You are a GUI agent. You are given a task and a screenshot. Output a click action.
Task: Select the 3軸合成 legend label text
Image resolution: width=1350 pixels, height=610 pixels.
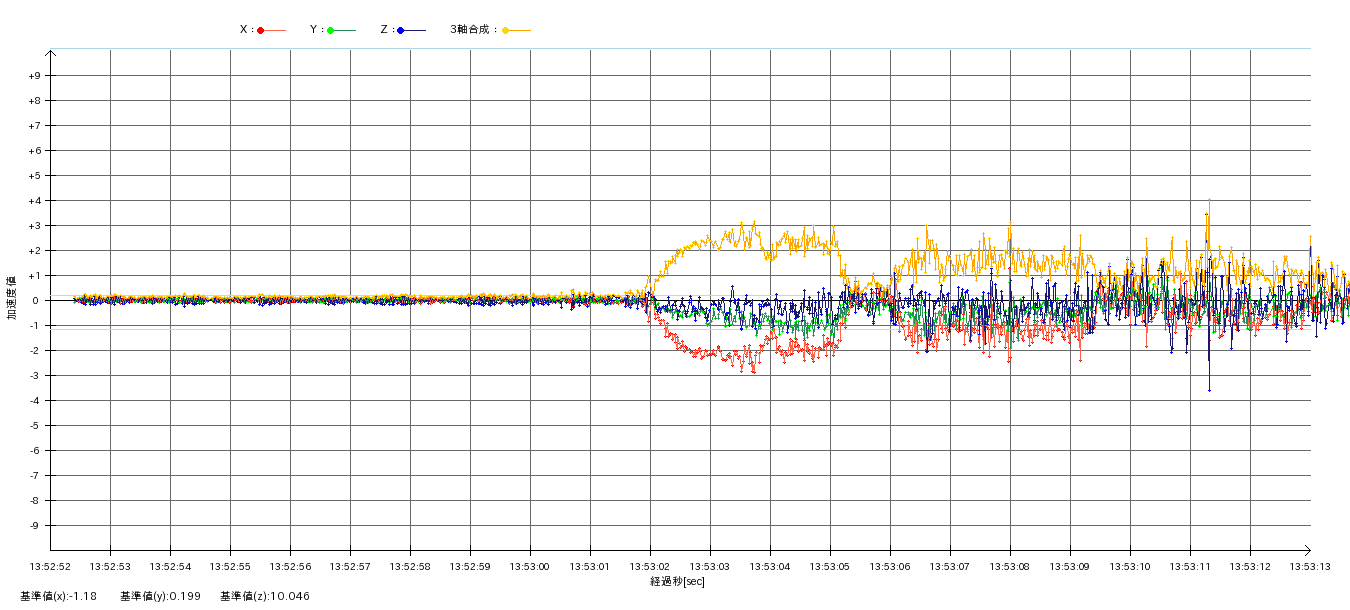coord(473,30)
